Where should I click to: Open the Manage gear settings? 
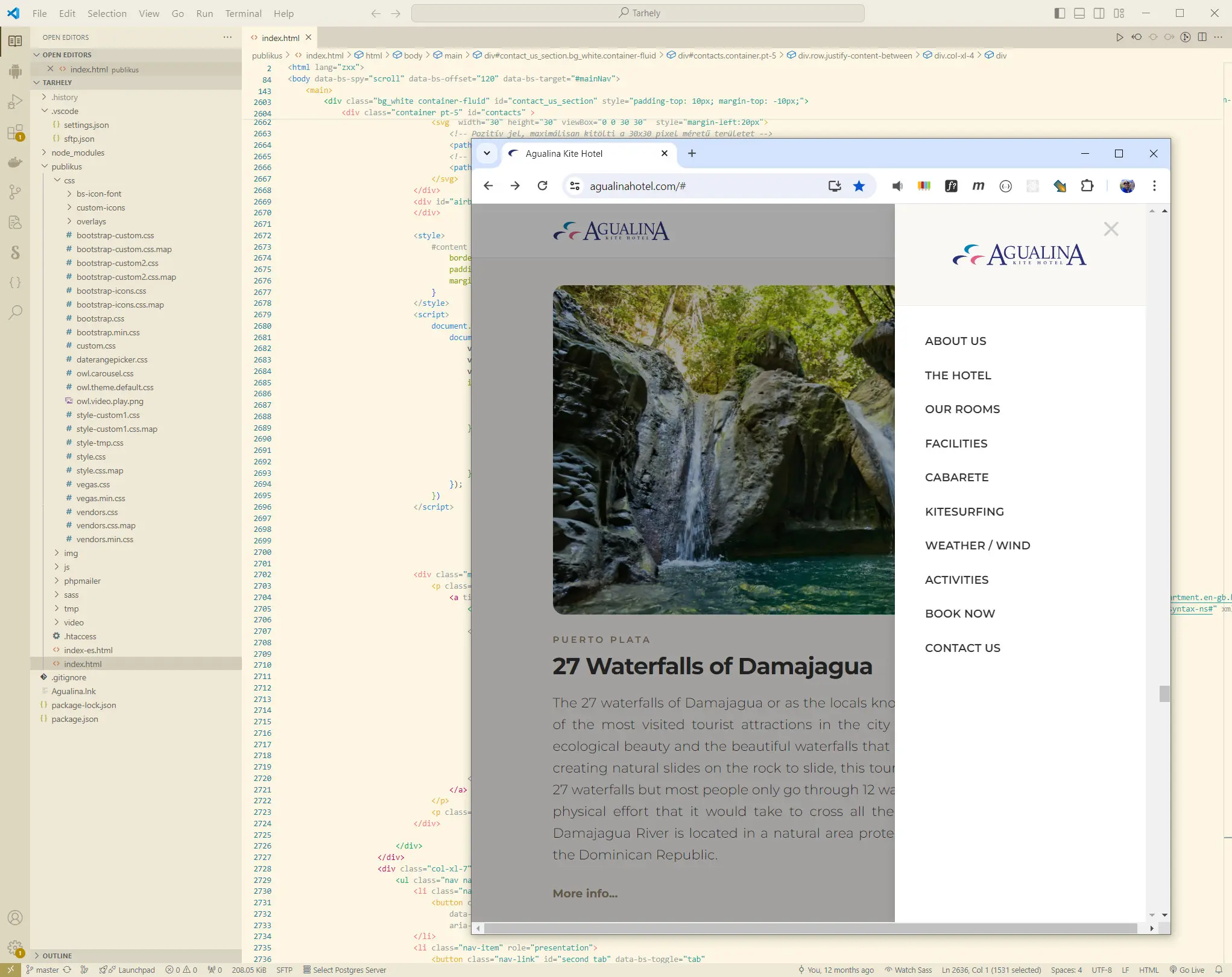pyautogui.click(x=15, y=947)
